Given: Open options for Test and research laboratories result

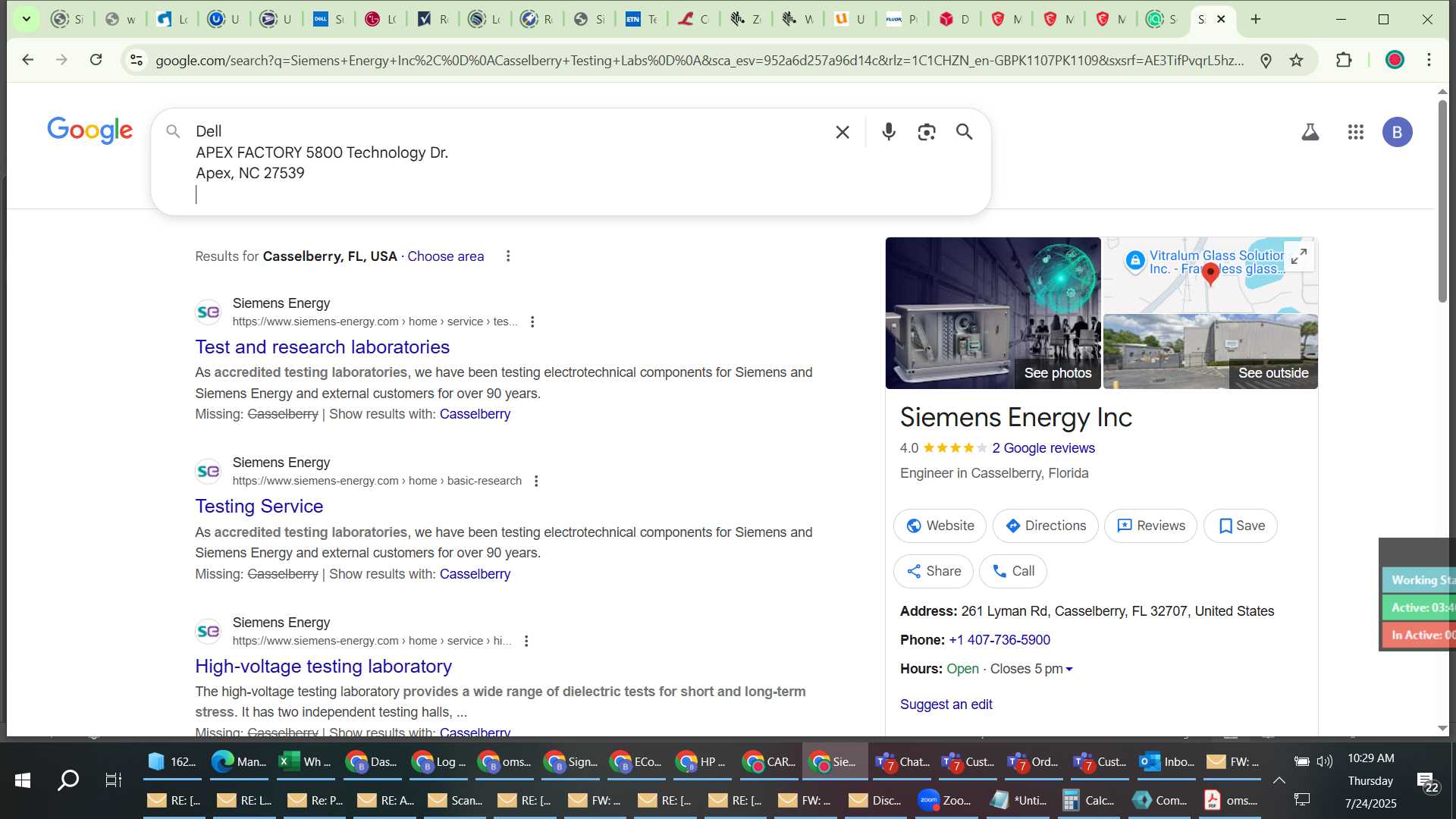Looking at the screenshot, I should click(532, 322).
